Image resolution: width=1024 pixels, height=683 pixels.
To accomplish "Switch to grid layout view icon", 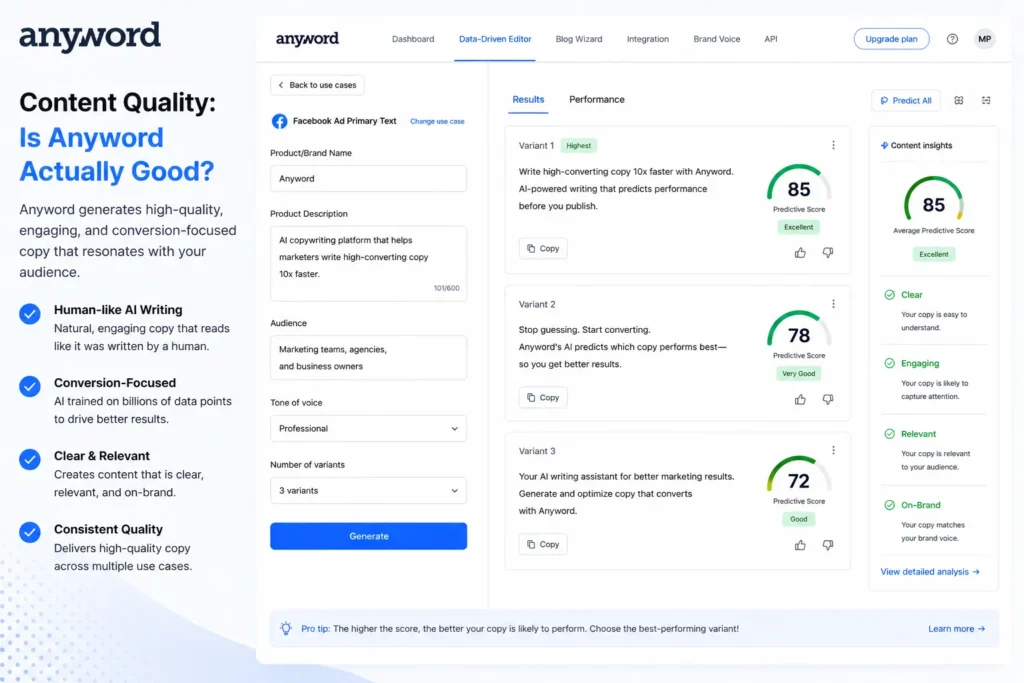I will 959,101.
